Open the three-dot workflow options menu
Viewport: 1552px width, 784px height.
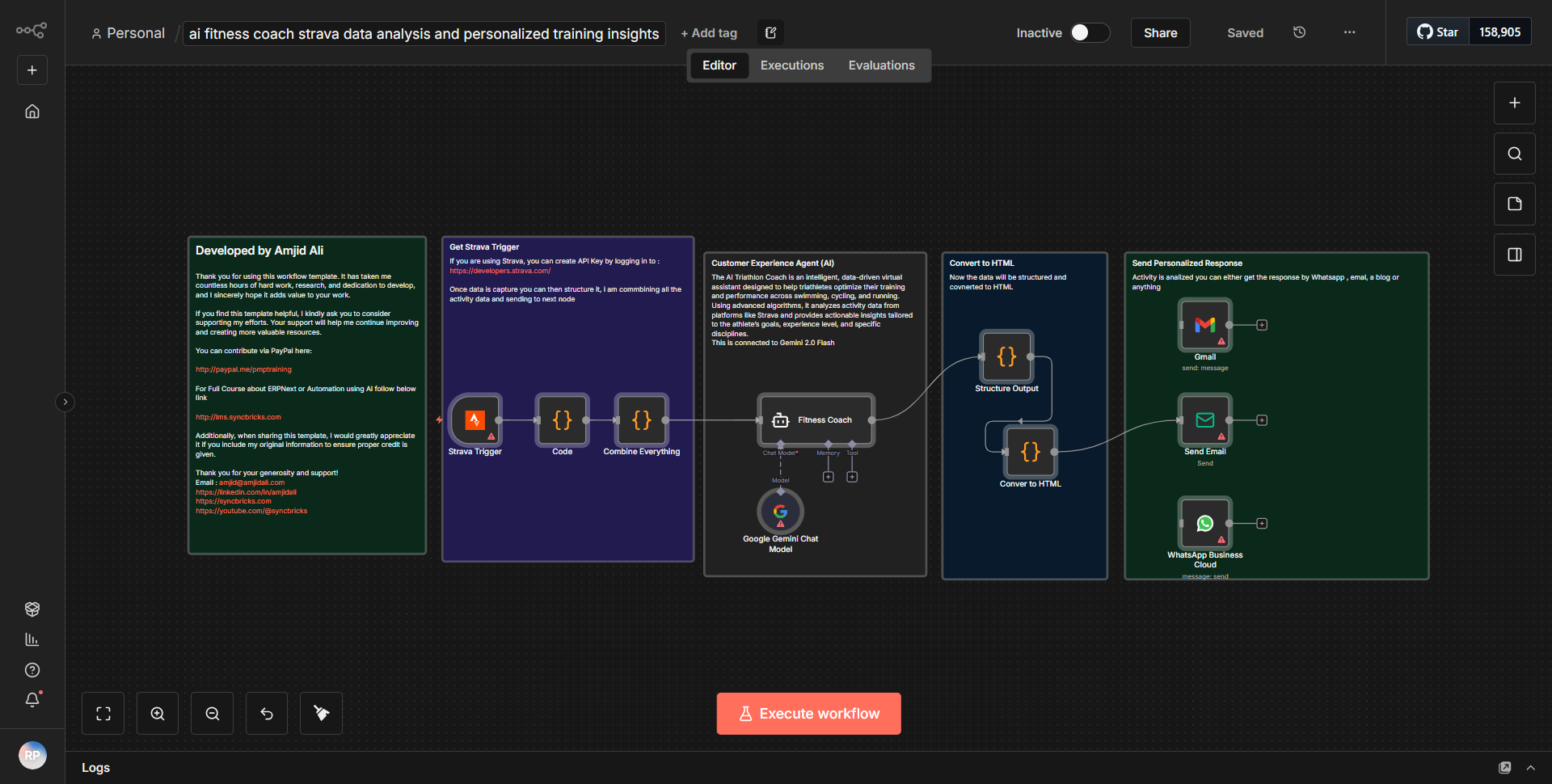(x=1348, y=32)
